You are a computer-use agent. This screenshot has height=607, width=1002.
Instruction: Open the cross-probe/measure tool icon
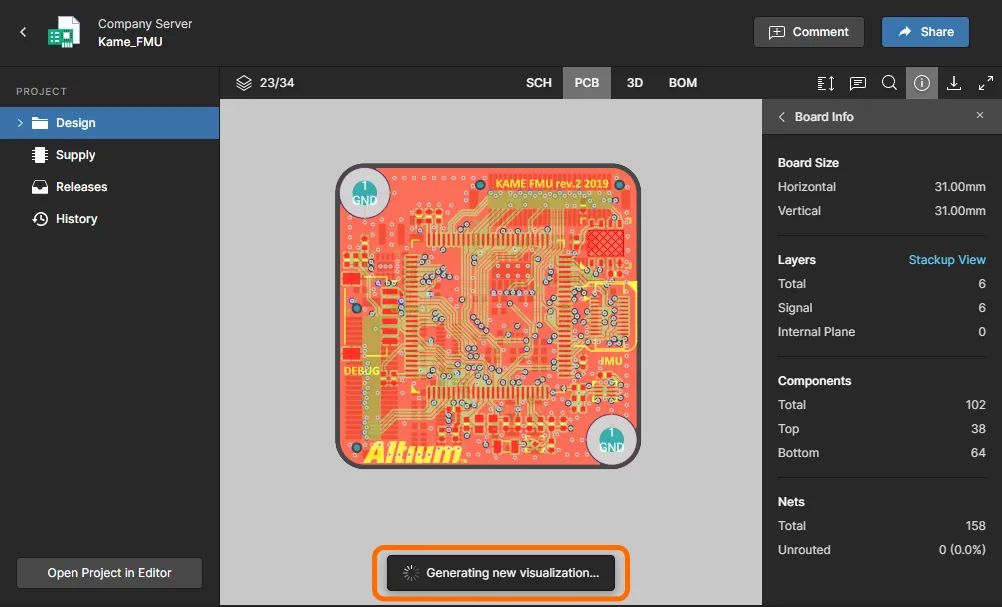(826, 83)
